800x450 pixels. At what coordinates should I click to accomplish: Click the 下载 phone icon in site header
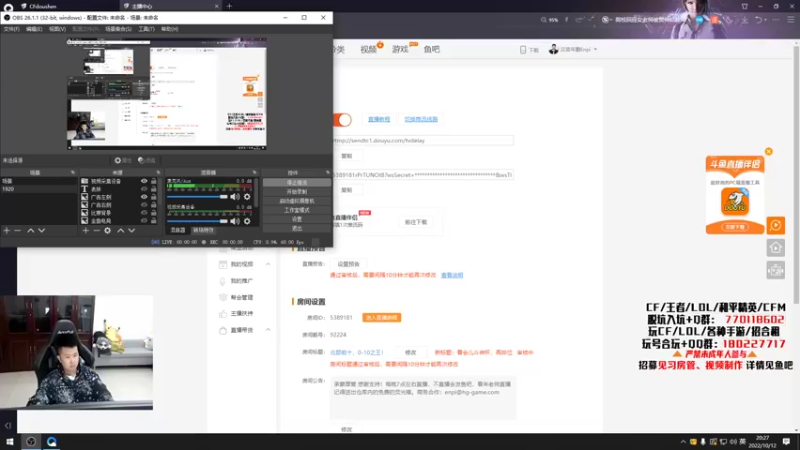529,50
